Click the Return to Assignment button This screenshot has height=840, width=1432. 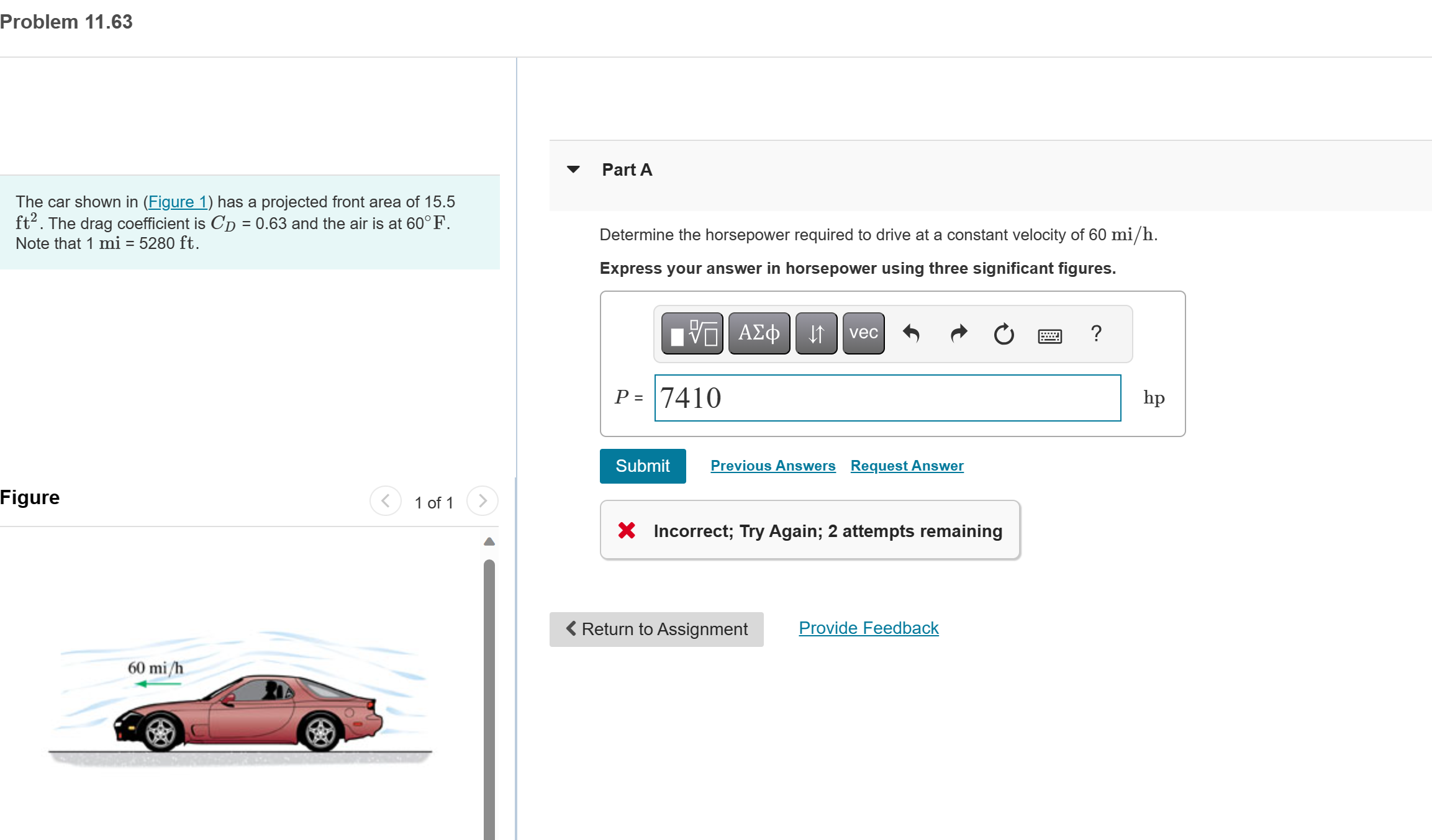click(x=656, y=629)
